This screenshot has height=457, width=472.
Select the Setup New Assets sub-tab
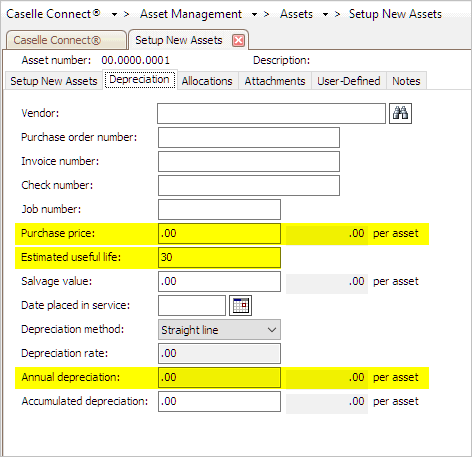point(54,81)
